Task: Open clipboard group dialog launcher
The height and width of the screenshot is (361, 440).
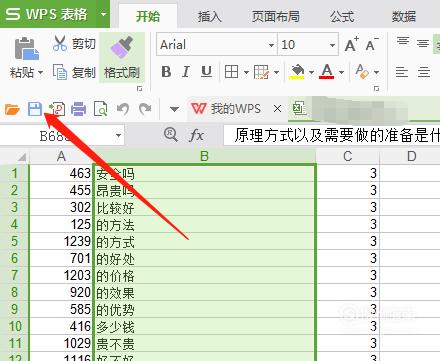Action: pyautogui.click(x=140, y=89)
